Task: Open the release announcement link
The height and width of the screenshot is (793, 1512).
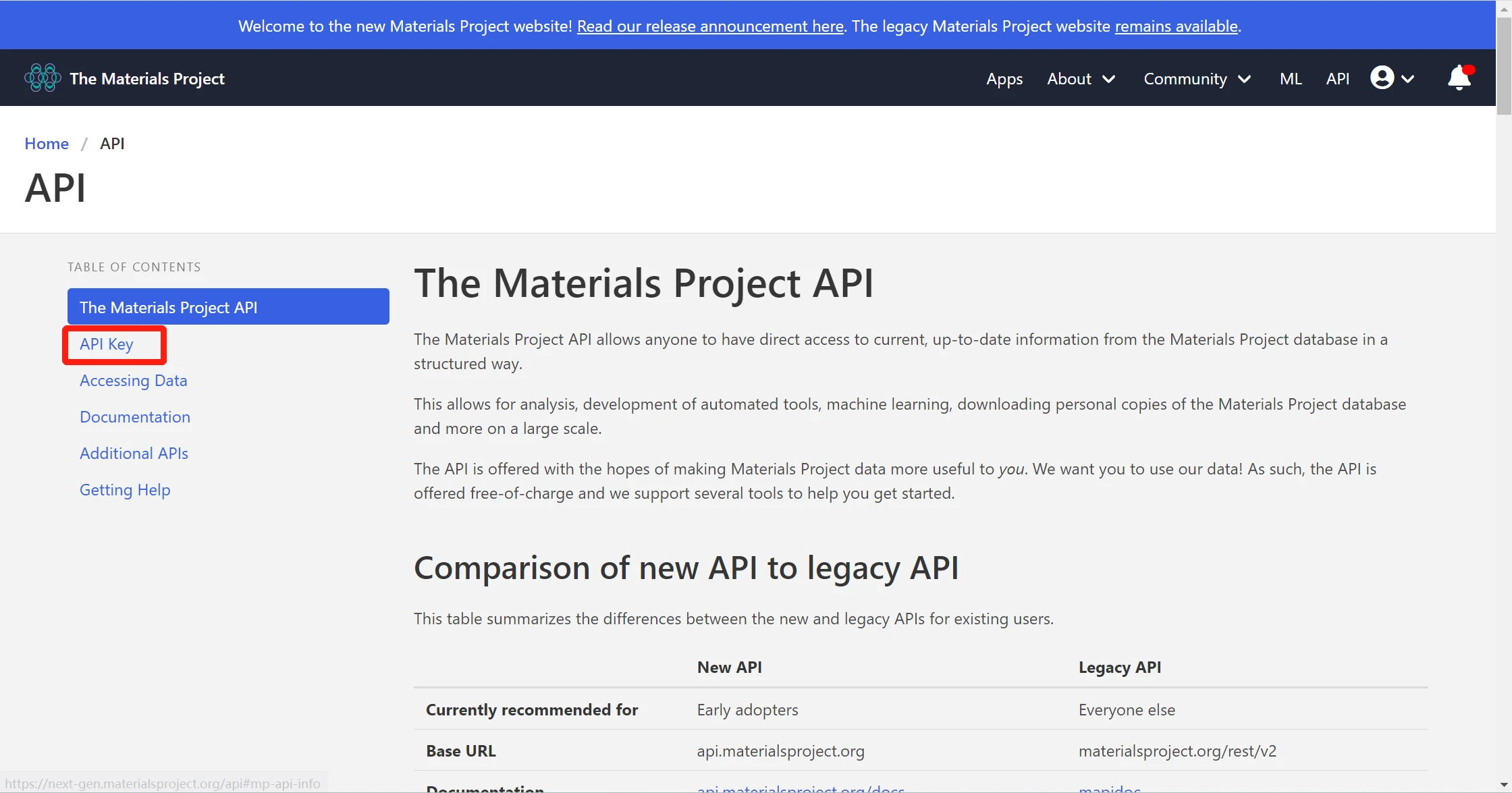Action: coord(709,26)
